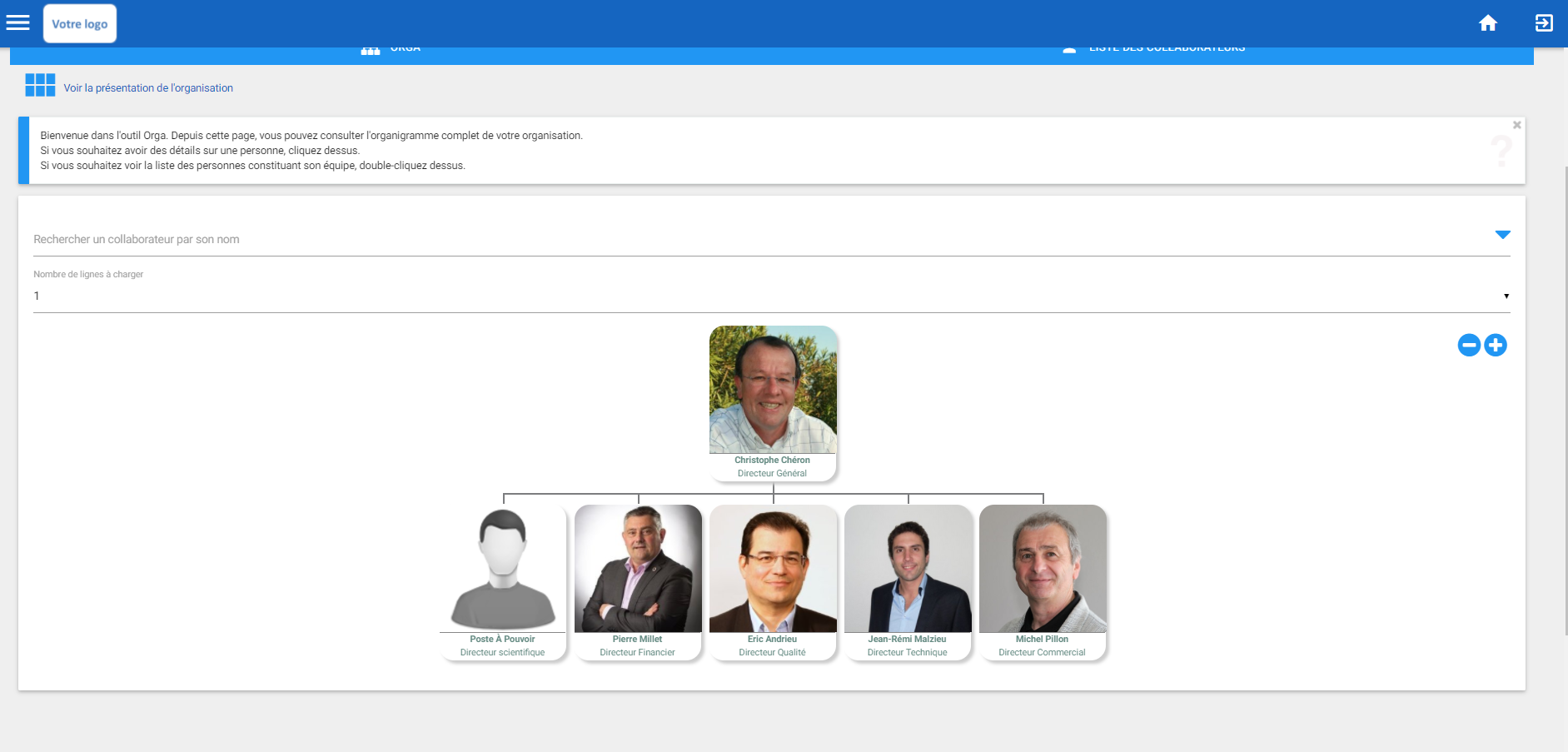Screen dimensions: 1568x752
Task: Click the page vertical scrollbar
Action: pos(1566,400)
